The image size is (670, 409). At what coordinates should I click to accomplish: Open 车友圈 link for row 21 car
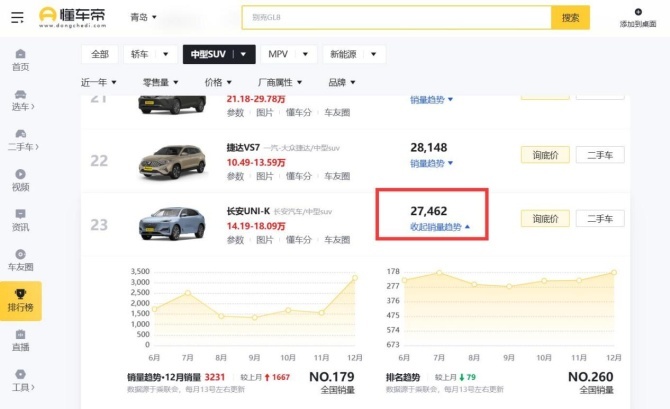[337, 112]
